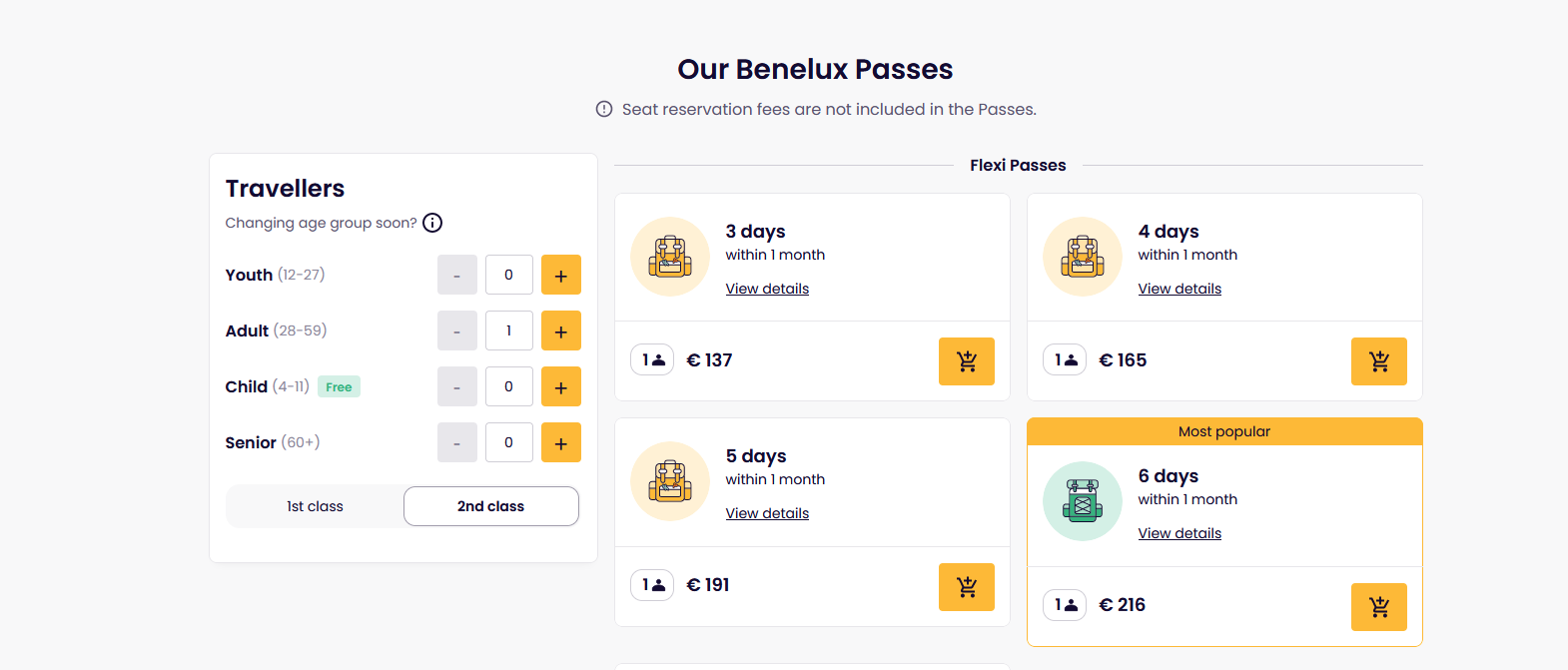The height and width of the screenshot is (670, 1568).
Task: Click the green backpack icon for 6 days
Action: [x=1083, y=501]
